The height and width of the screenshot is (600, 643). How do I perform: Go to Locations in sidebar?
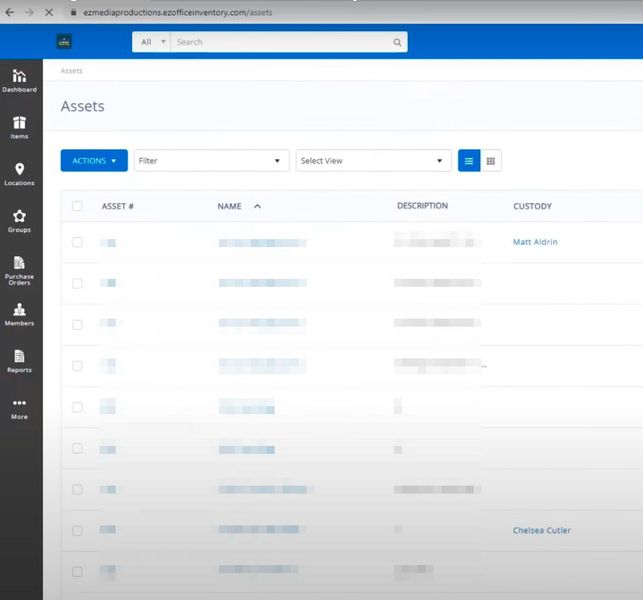[19, 174]
